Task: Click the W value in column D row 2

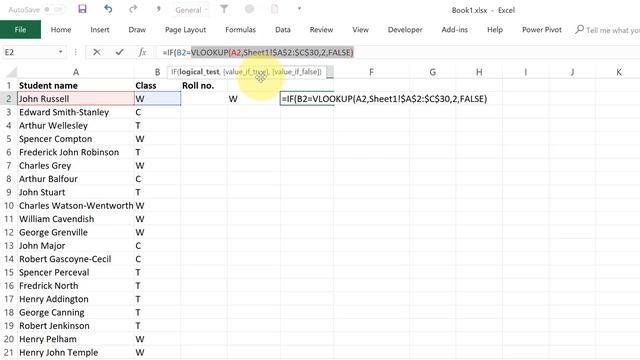Action: (x=254, y=99)
